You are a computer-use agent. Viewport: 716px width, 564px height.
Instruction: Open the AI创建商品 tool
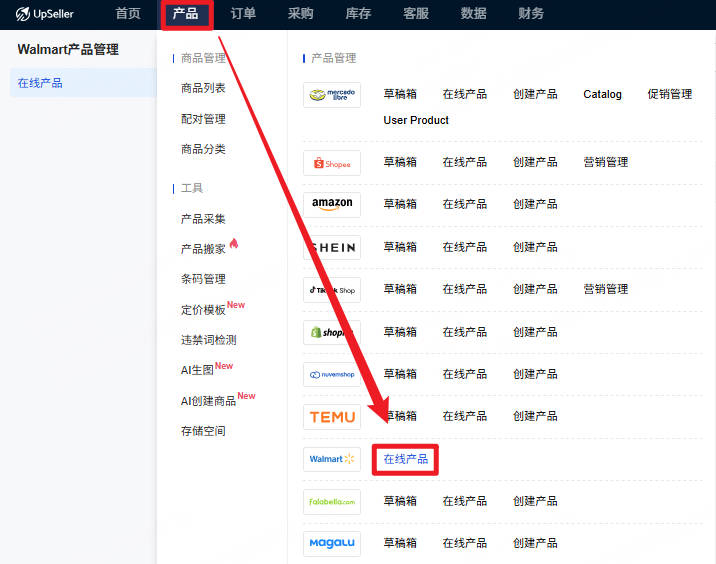point(208,401)
